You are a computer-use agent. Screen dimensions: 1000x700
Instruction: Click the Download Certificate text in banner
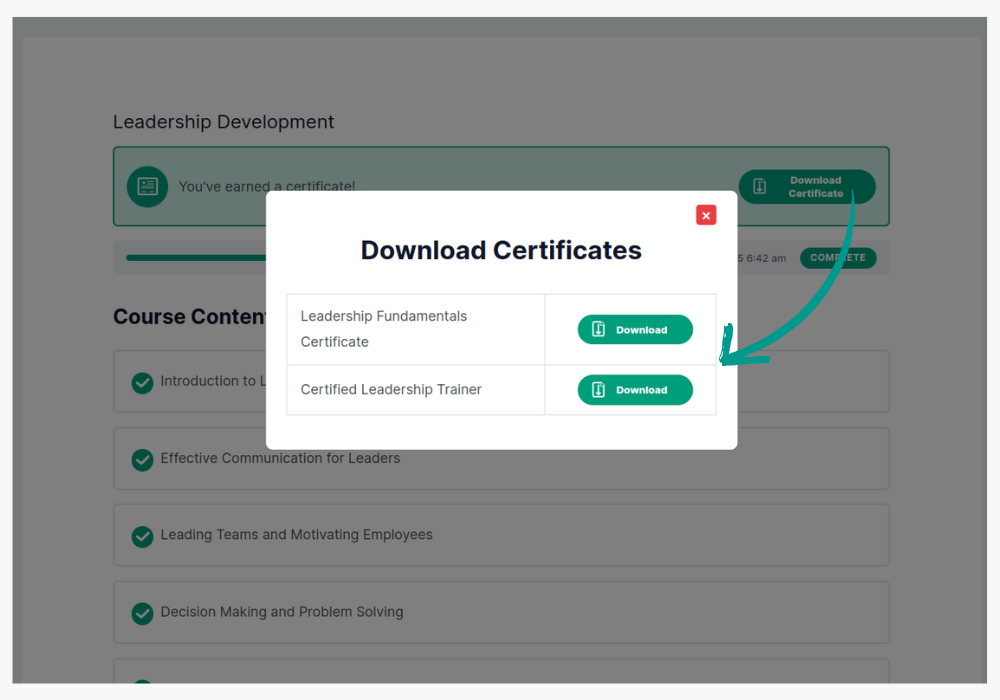click(x=815, y=187)
